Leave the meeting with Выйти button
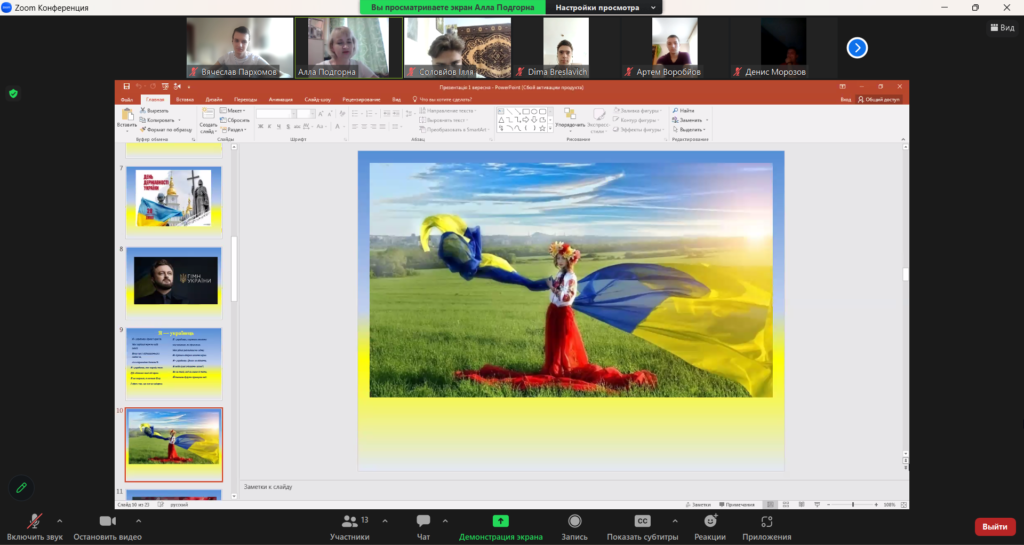Screen dimensions: 1024x545 click(x=995, y=527)
